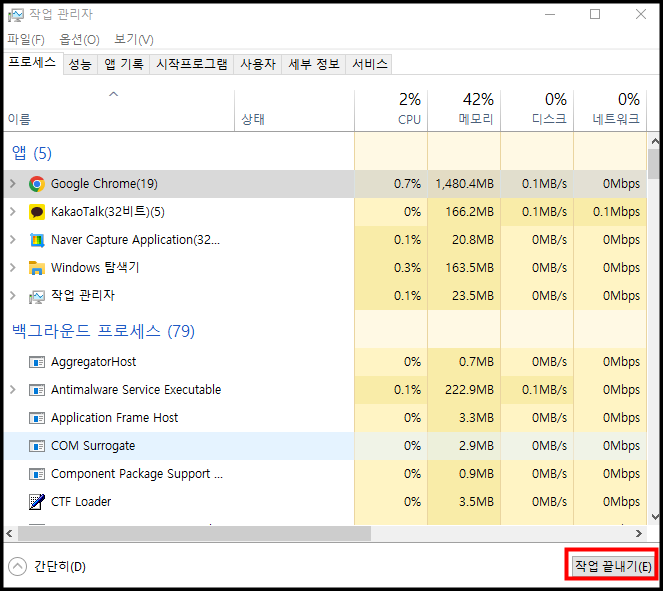Click the 간단히(D) fewer details link
This screenshot has width=663, height=591.
point(60,566)
